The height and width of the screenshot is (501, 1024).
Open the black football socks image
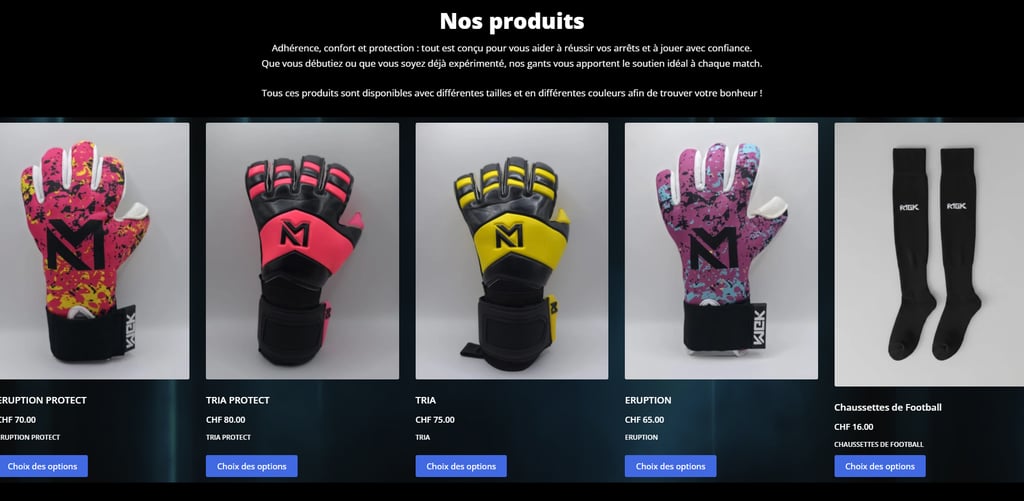click(x=929, y=255)
